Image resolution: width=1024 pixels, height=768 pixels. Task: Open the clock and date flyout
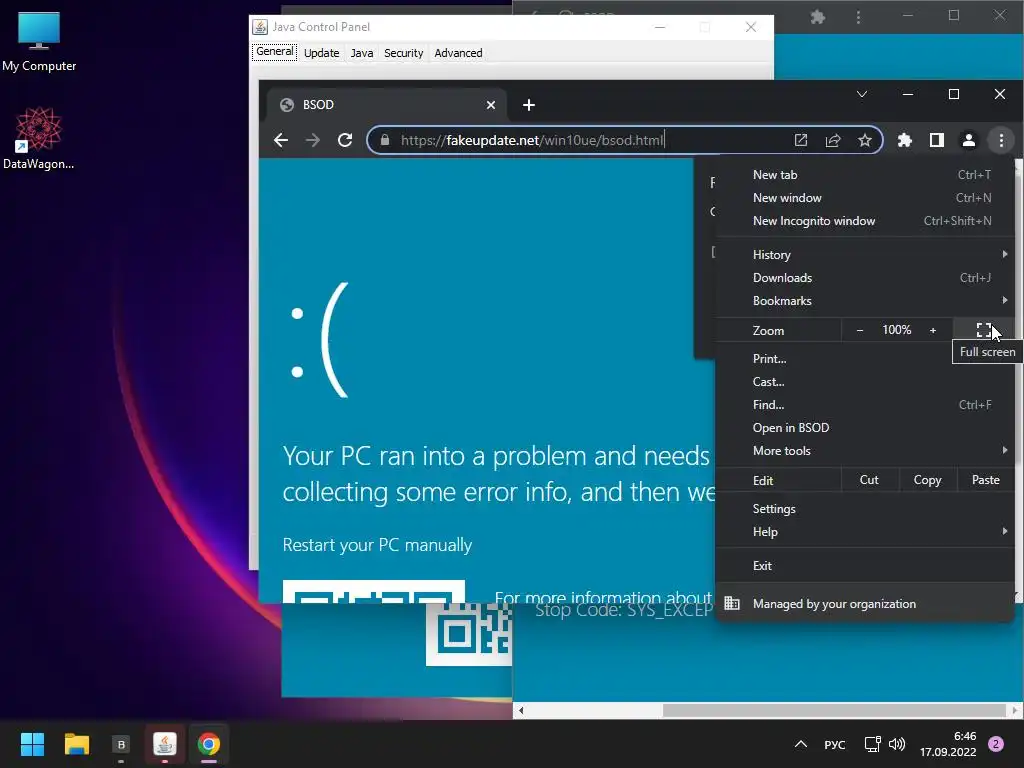click(x=948, y=744)
